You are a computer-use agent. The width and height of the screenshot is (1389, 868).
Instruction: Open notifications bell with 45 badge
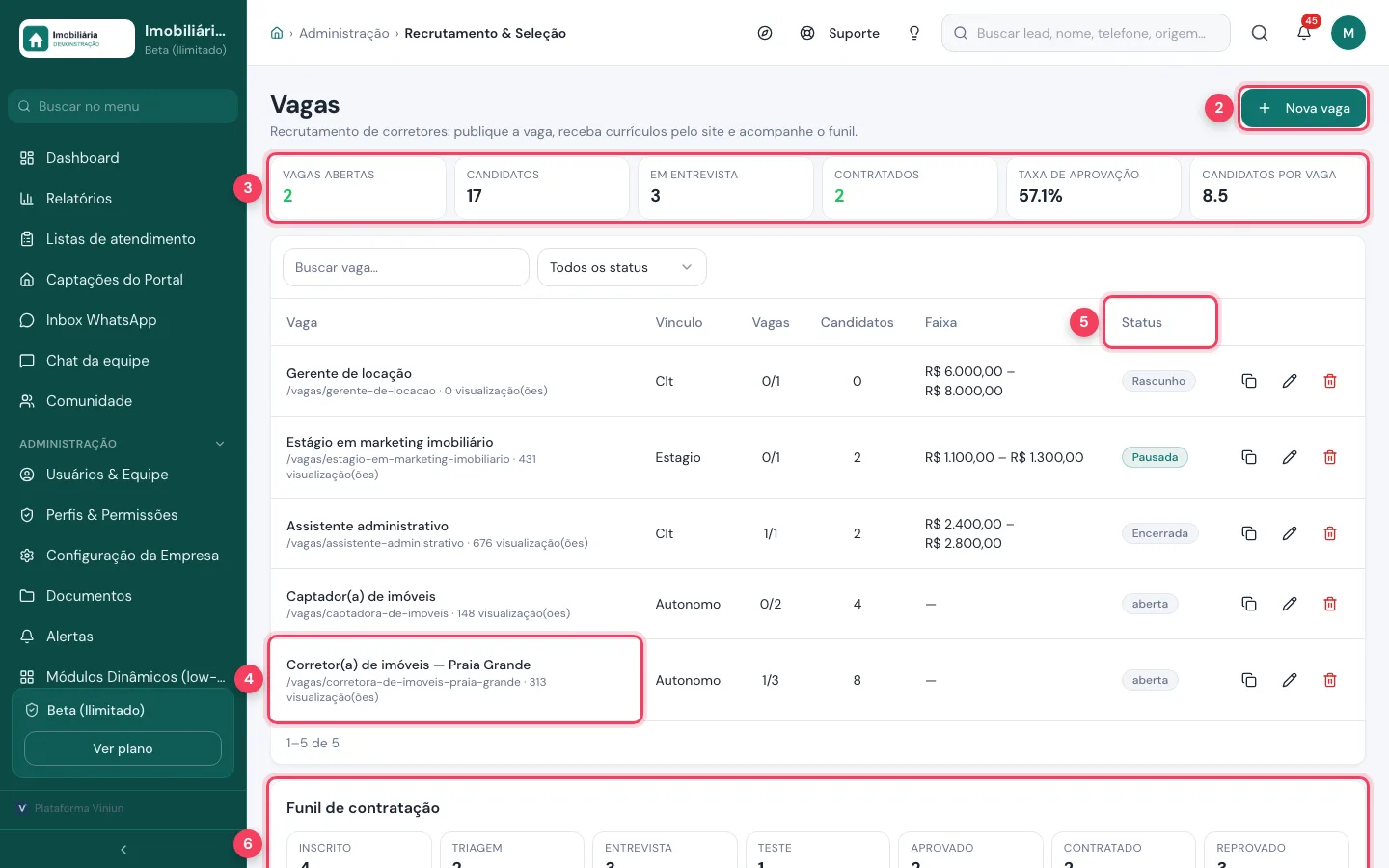click(x=1304, y=32)
